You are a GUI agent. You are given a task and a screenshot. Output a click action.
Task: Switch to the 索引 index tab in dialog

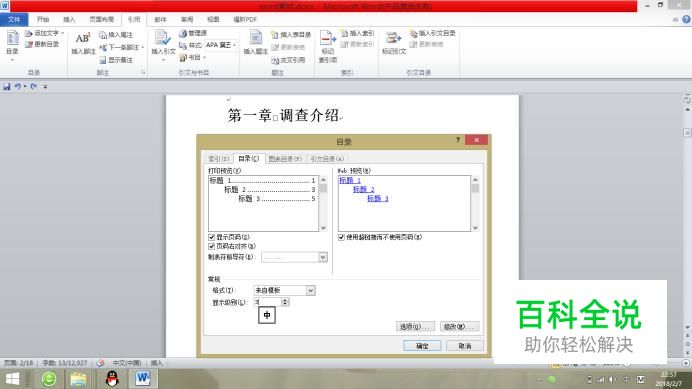(x=218, y=159)
